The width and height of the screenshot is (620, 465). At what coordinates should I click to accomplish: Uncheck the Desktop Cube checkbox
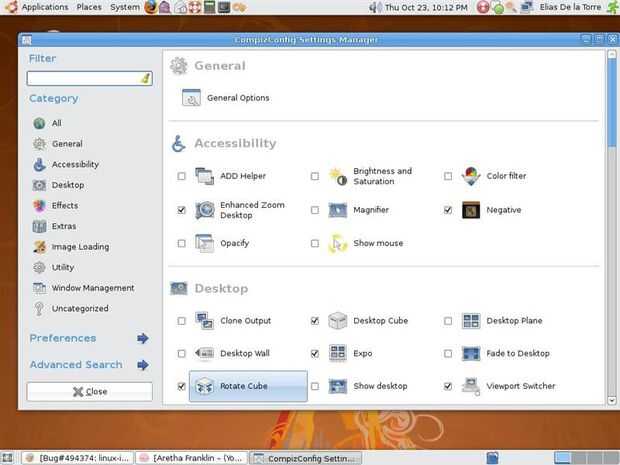click(315, 321)
